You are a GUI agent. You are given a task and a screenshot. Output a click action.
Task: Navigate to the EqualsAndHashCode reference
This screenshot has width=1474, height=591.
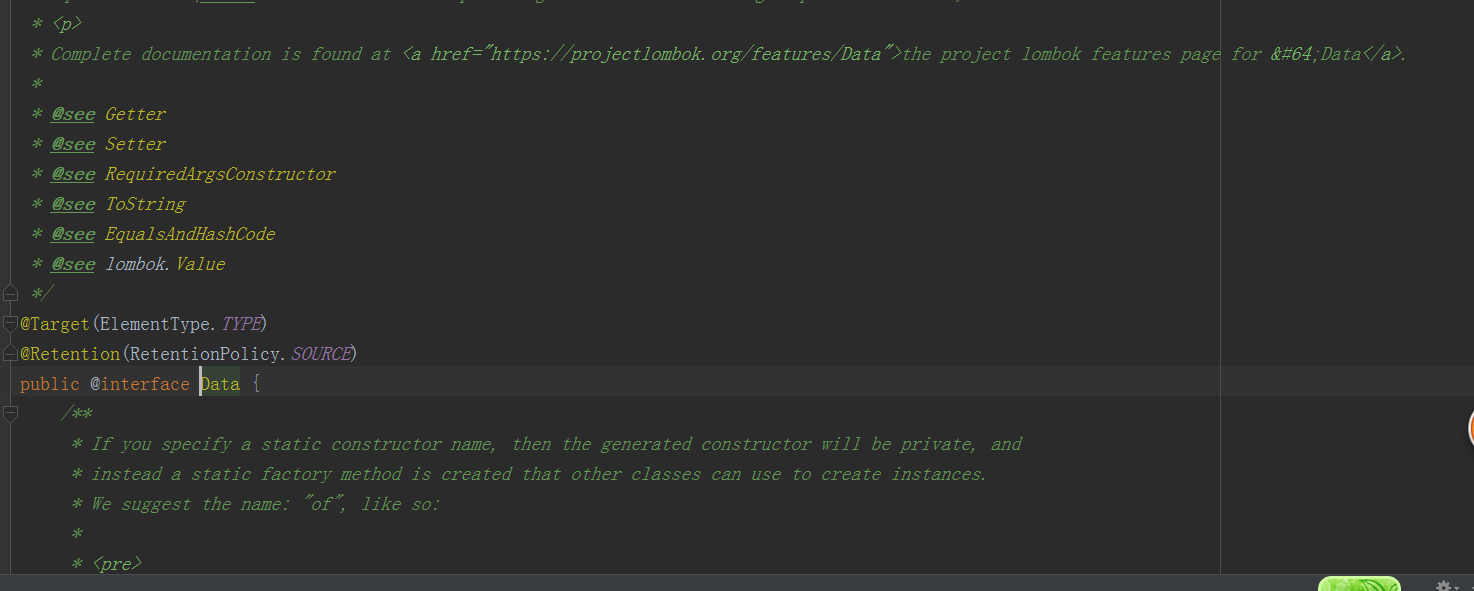(190, 234)
